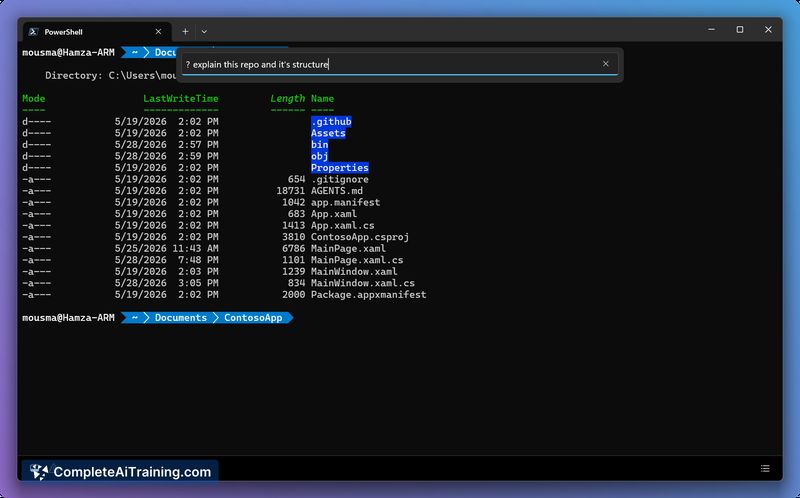Click the 6786 length value
This screenshot has height=498, width=800.
point(293,248)
